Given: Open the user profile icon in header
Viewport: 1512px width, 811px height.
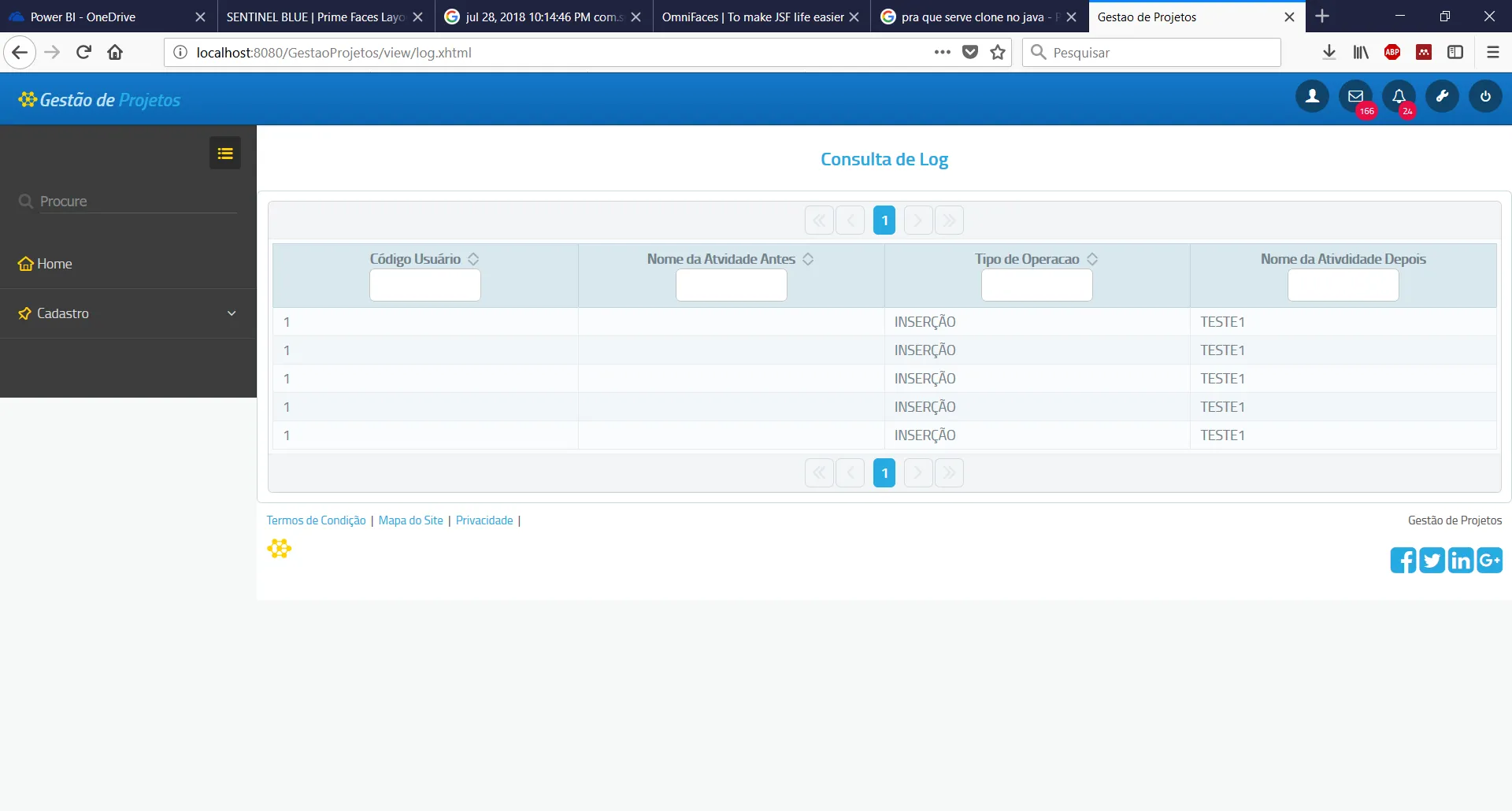Looking at the screenshot, I should coord(1312,97).
